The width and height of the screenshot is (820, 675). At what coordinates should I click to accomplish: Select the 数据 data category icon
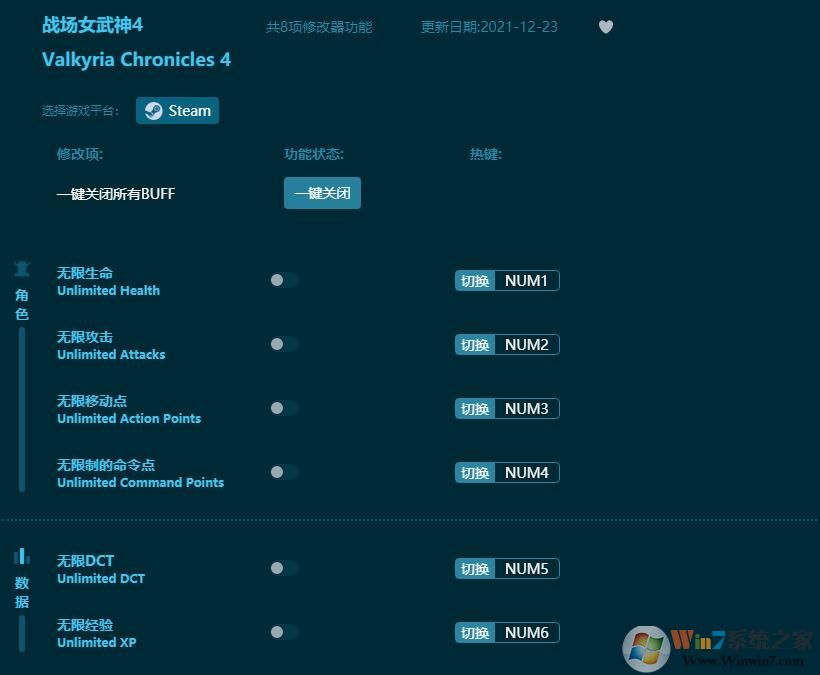click(22, 556)
